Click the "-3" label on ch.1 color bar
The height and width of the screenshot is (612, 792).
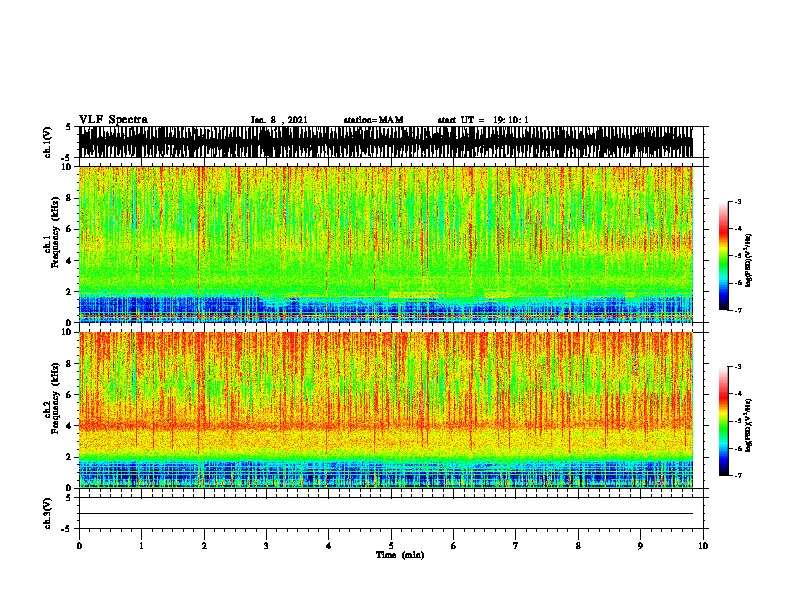pyautogui.click(x=737, y=202)
